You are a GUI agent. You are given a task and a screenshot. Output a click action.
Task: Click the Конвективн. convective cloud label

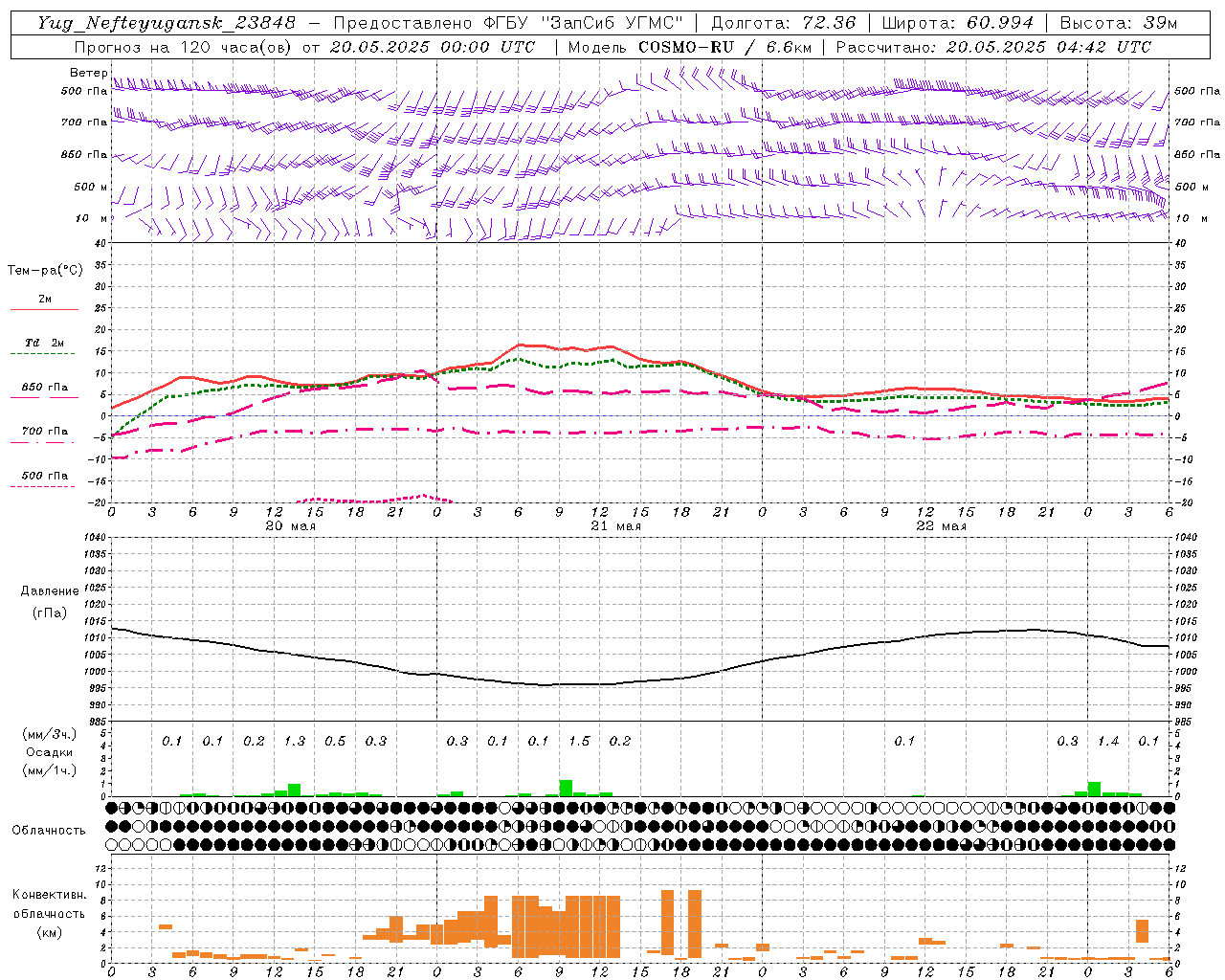click(x=49, y=895)
